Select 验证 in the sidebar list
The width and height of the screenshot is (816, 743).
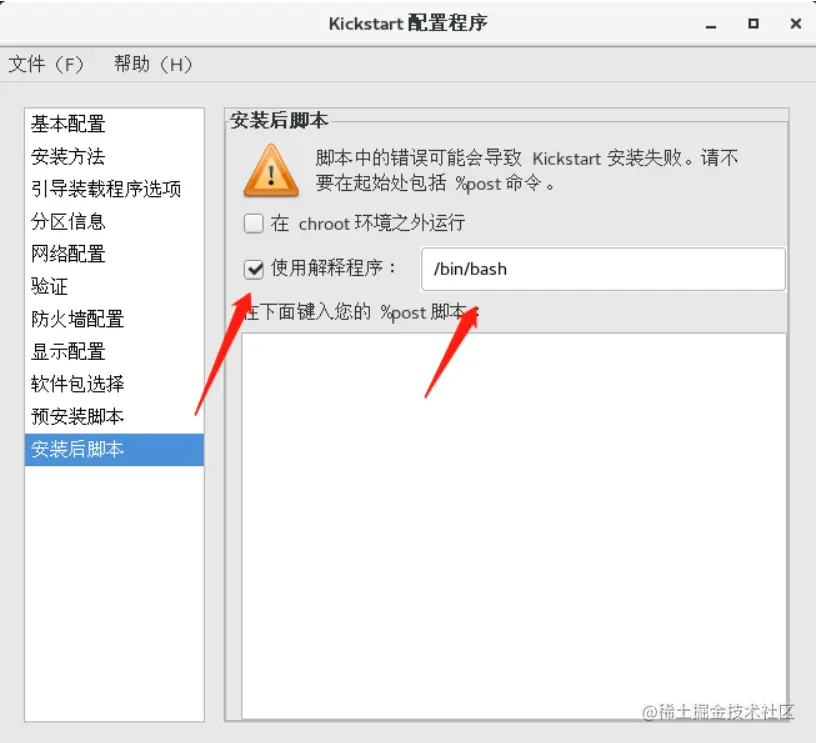114,286
